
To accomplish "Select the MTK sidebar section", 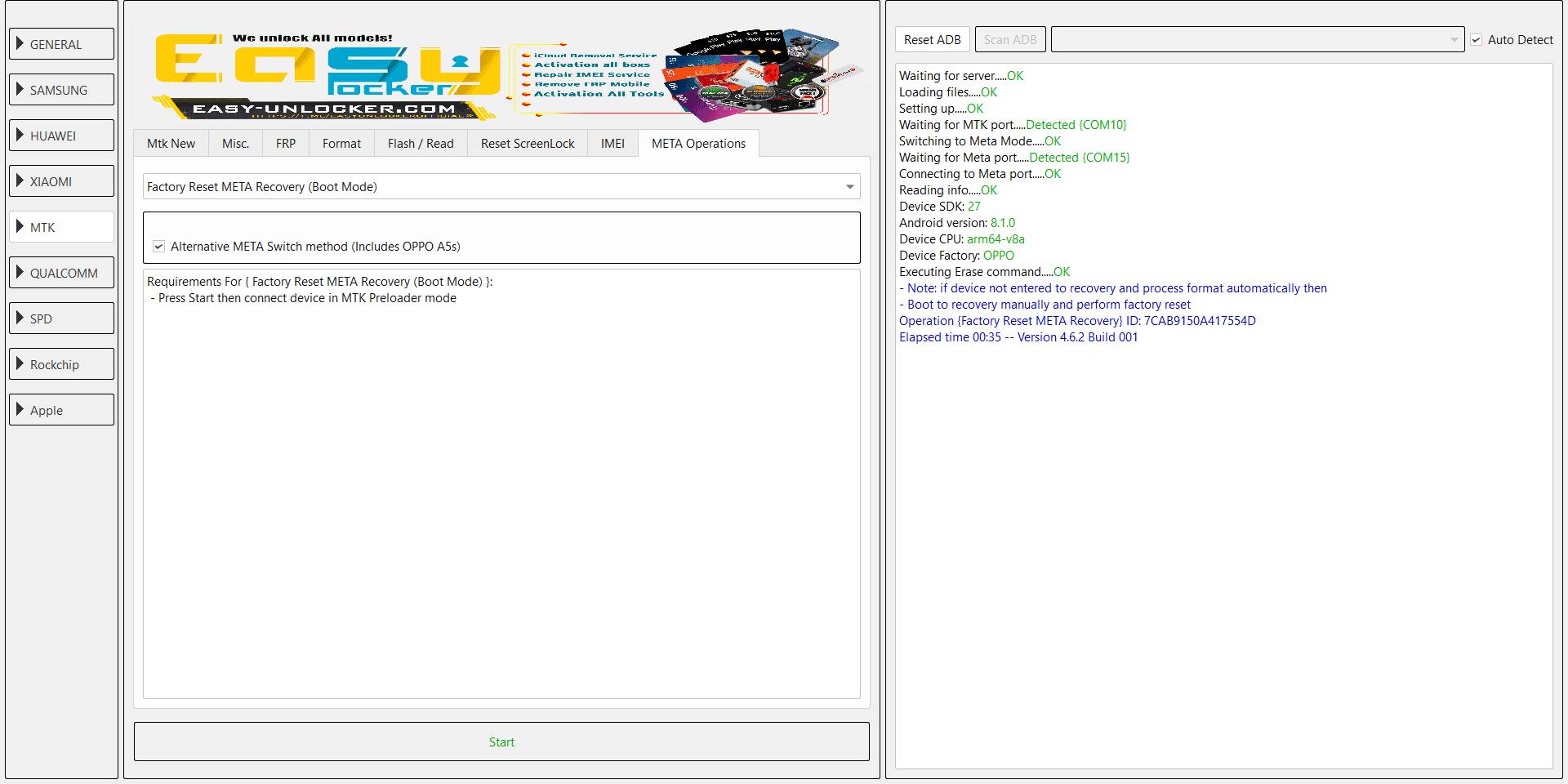I will pos(61,227).
